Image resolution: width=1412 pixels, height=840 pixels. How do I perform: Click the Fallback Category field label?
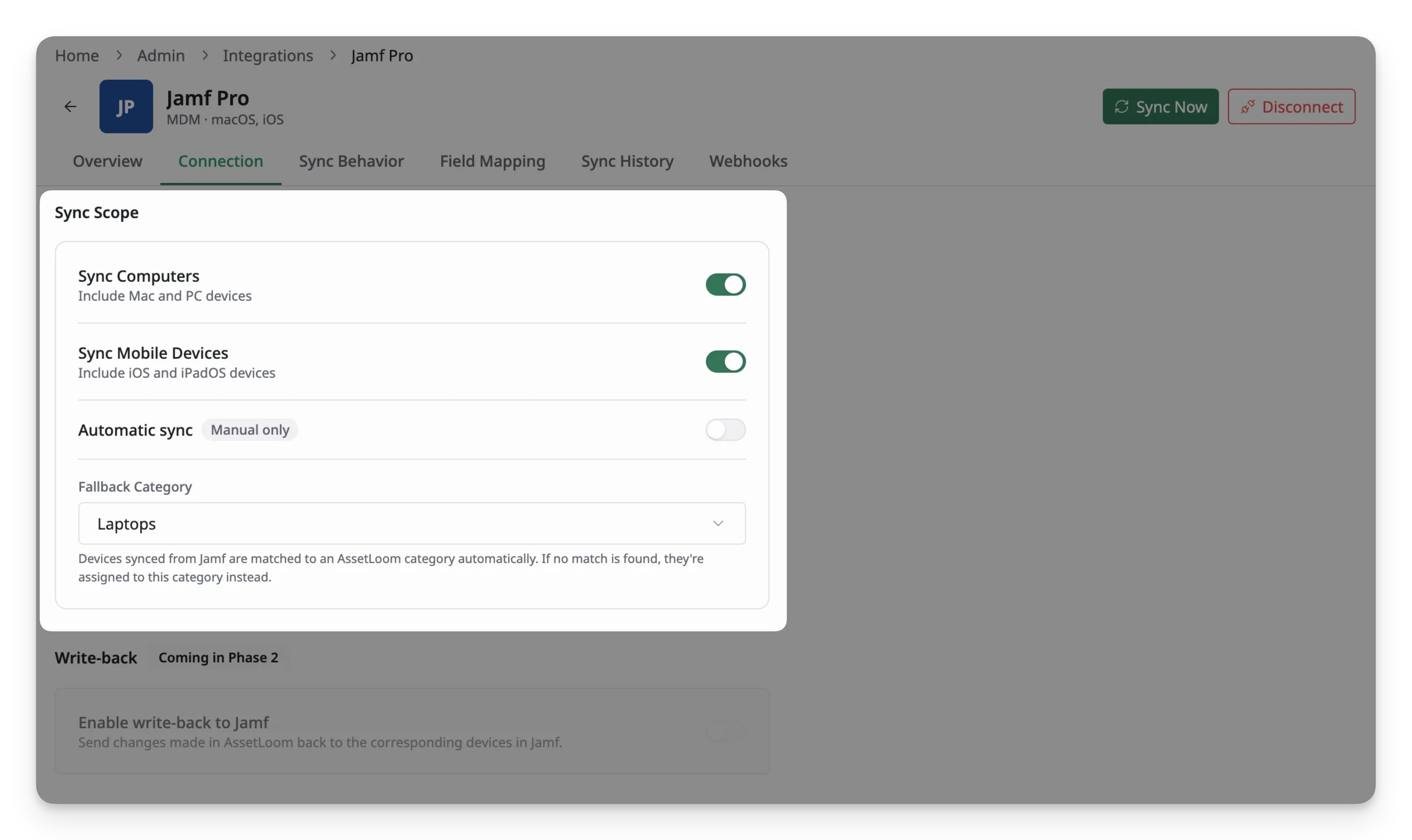click(135, 487)
